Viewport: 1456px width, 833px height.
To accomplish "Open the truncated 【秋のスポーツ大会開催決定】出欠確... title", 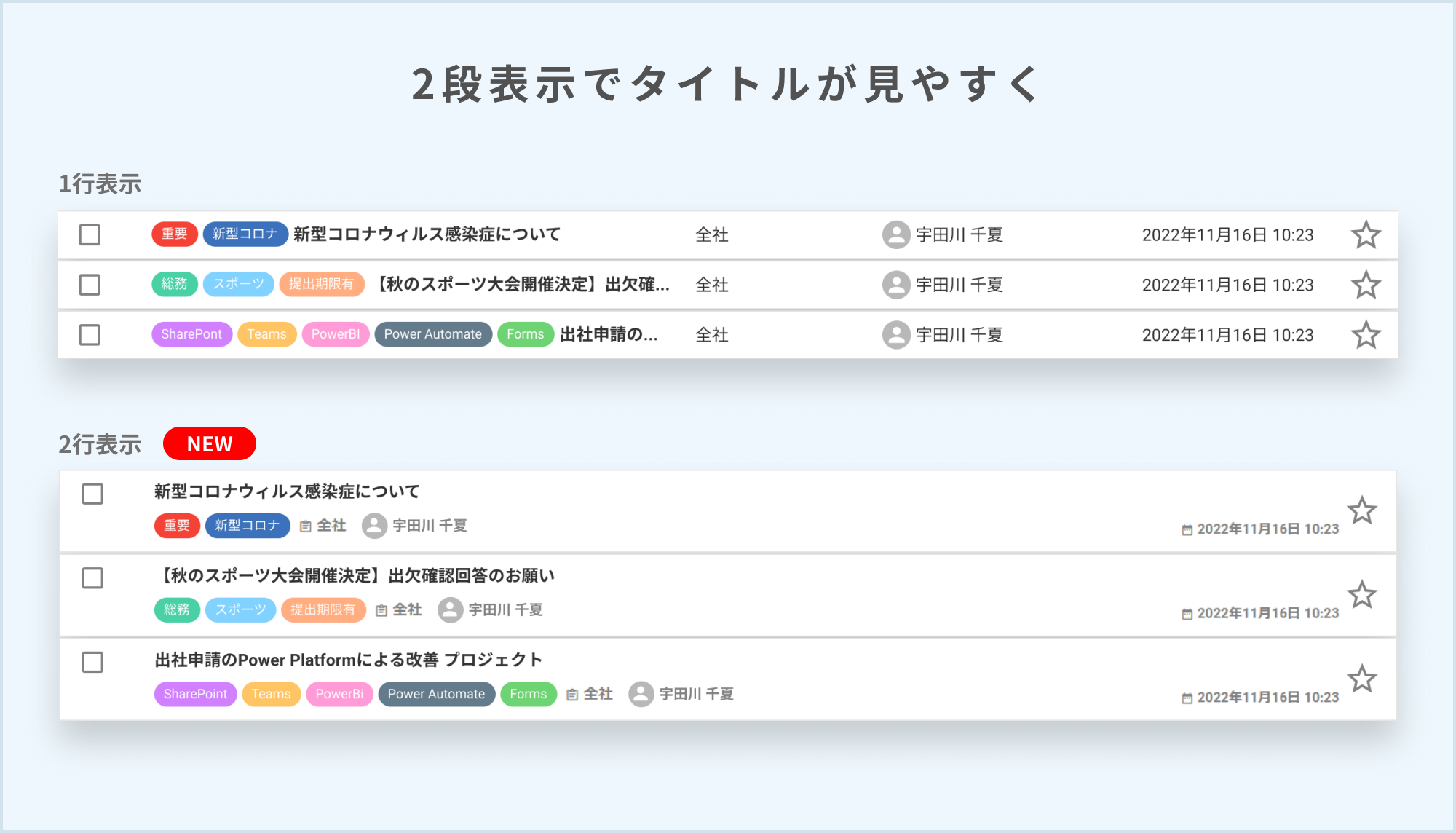I will tap(521, 285).
